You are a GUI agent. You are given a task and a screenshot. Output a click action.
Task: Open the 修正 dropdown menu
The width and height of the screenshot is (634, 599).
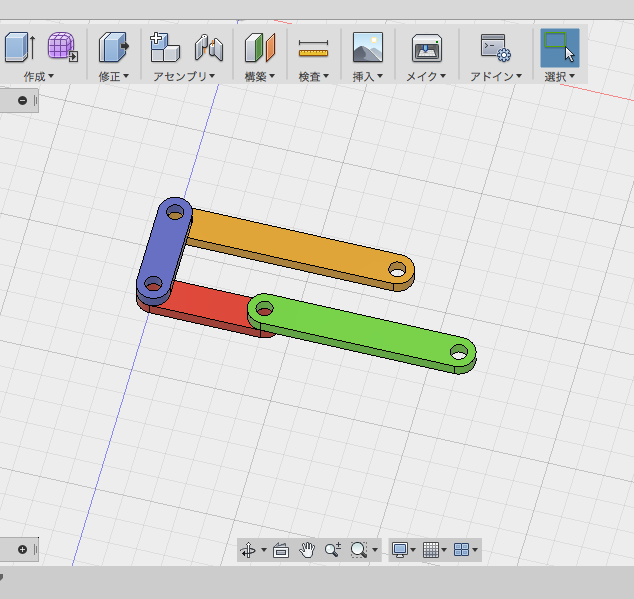pos(114,76)
